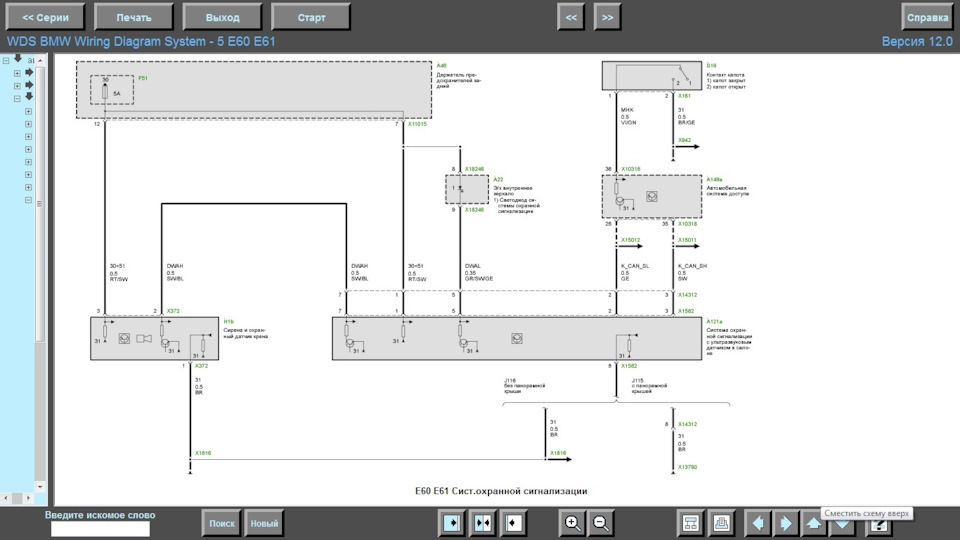The height and width of the screenshot is (540, 960).
Task: Go to next page with '>>' button
Action: (x=607, y=17)
